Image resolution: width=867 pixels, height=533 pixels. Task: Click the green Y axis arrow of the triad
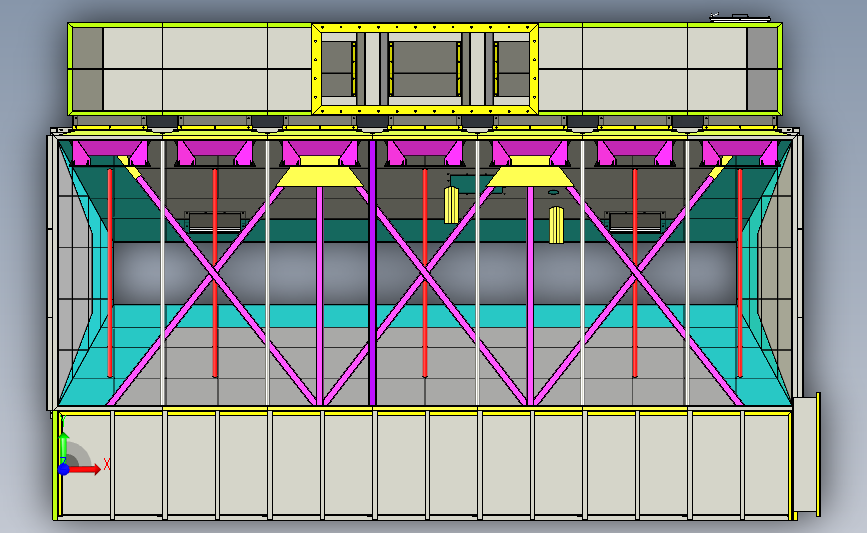tap(64, 446)
